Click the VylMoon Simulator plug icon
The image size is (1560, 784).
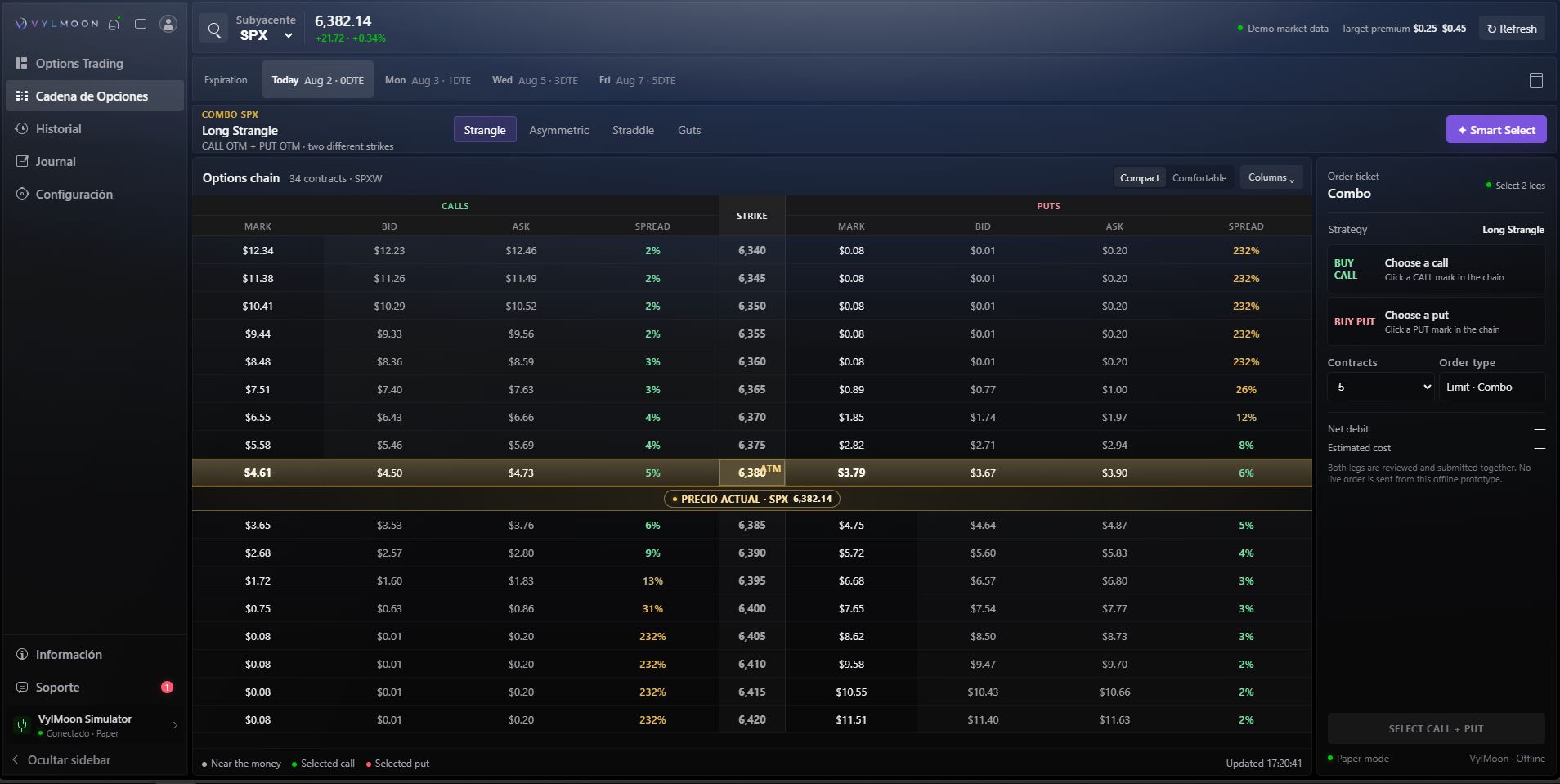[x=22, y=725]
